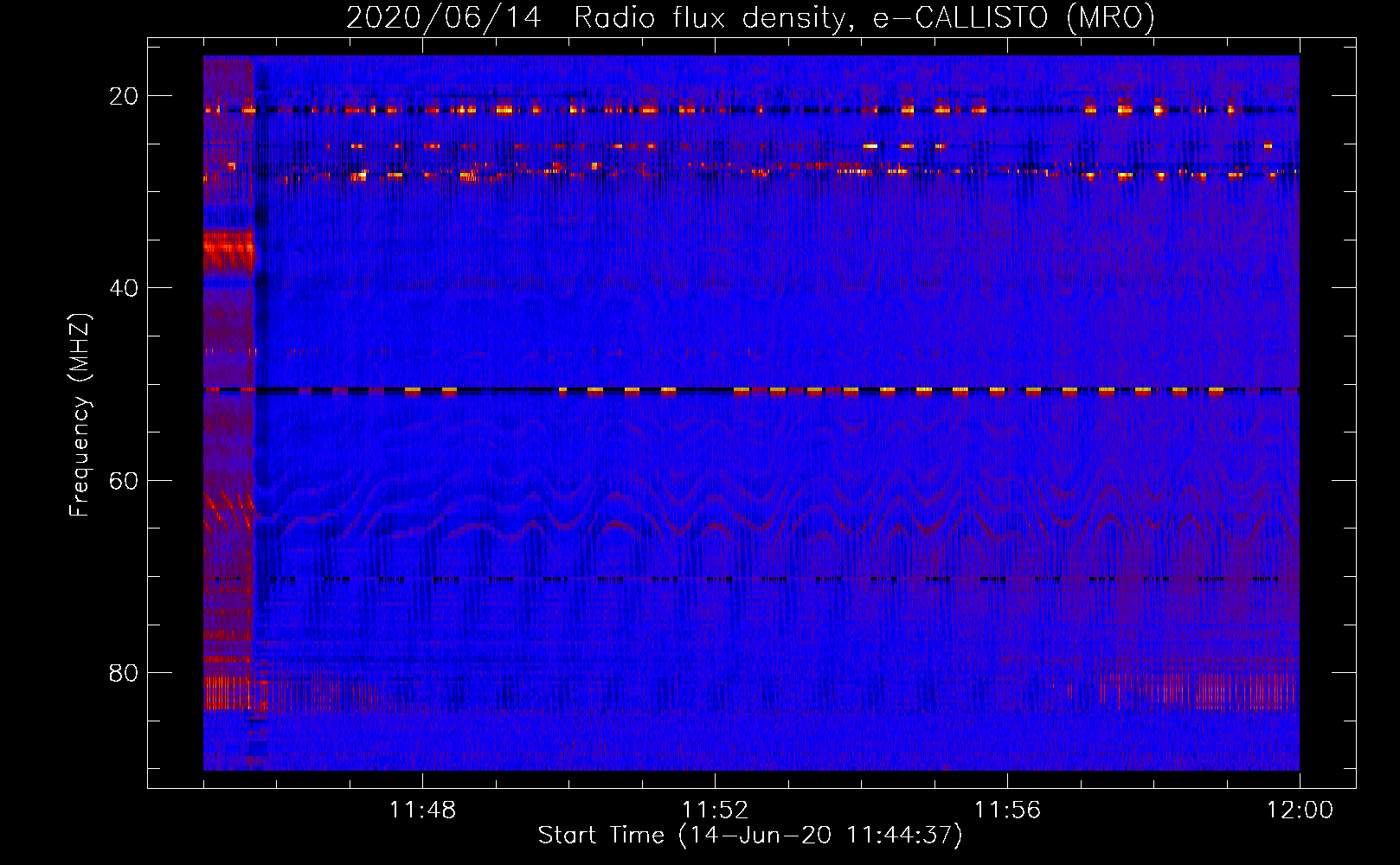1400x865 pixels.
Task: Click the red burst region near 36 MHz
Action: (228, 251)
